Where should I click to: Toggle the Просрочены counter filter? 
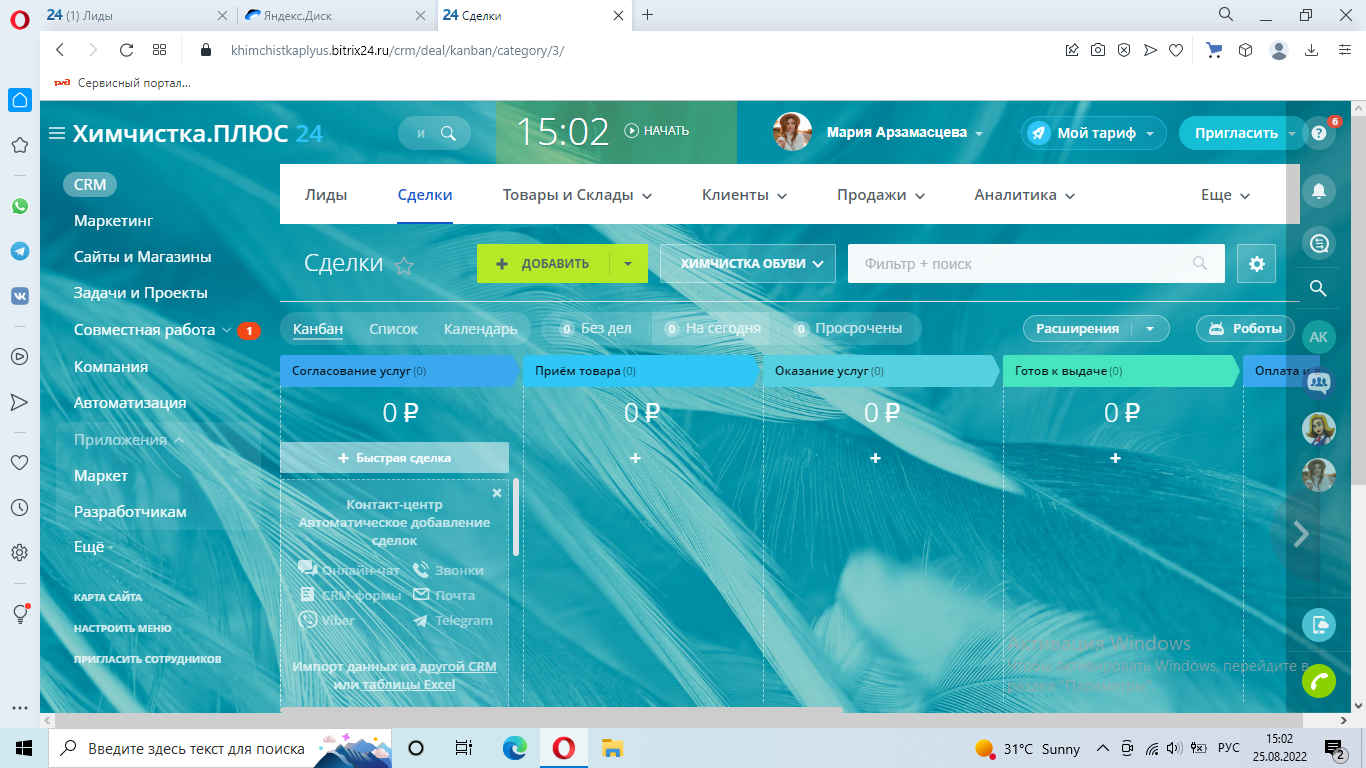click(x=847, y=329)
